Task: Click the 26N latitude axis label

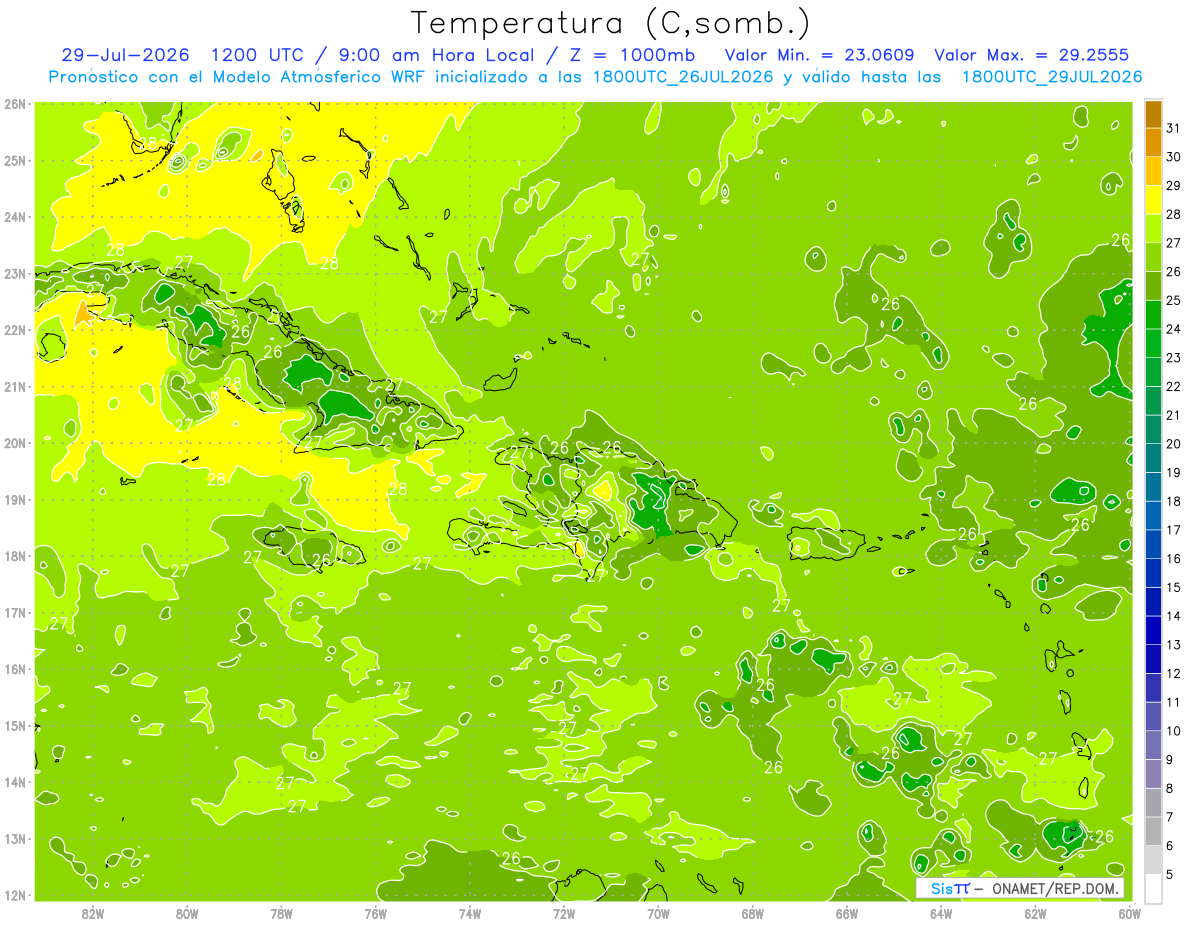Action: click(x=15, y=104)
